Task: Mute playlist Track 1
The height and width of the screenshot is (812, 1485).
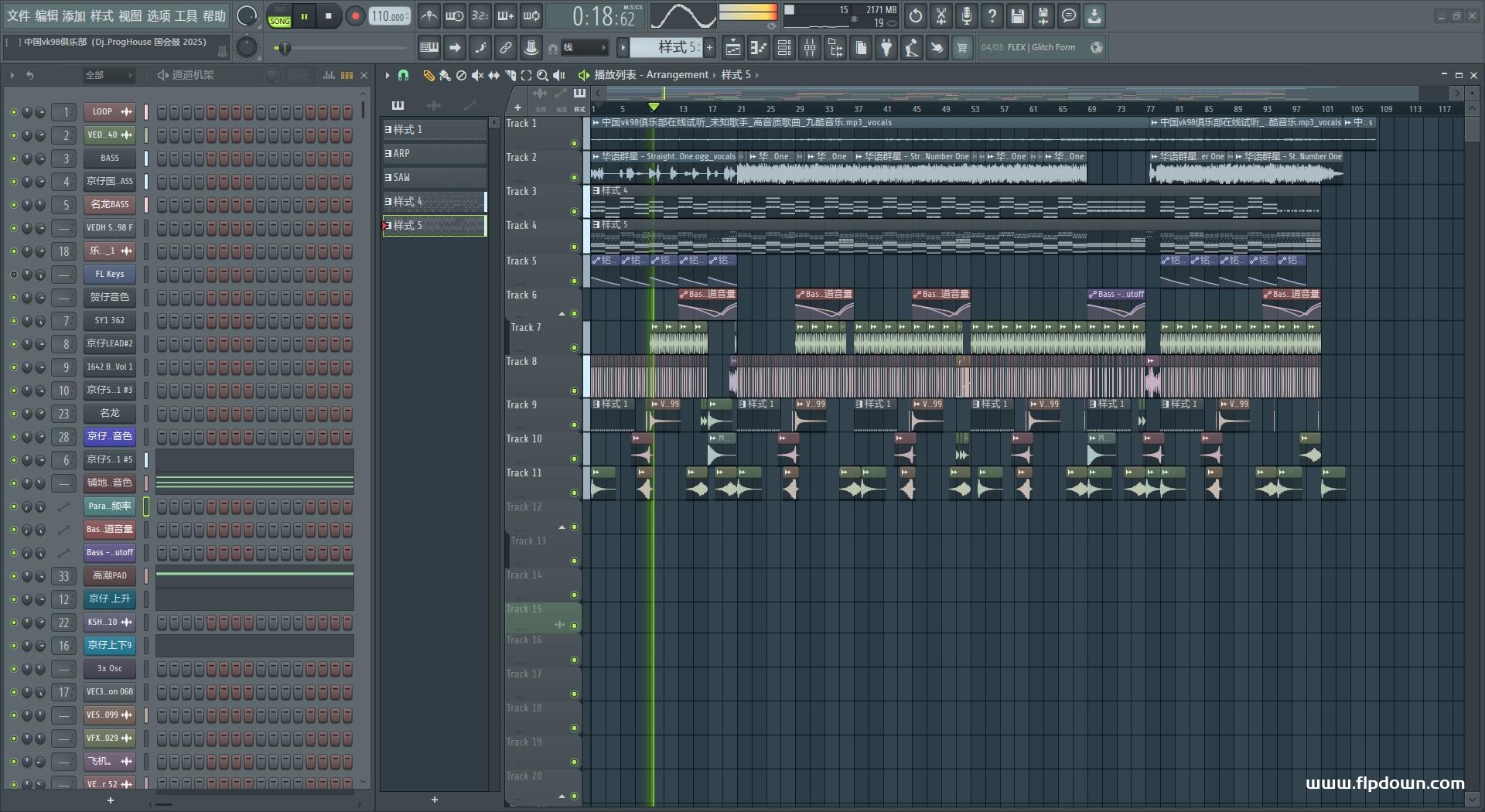Action: (574, 143)
